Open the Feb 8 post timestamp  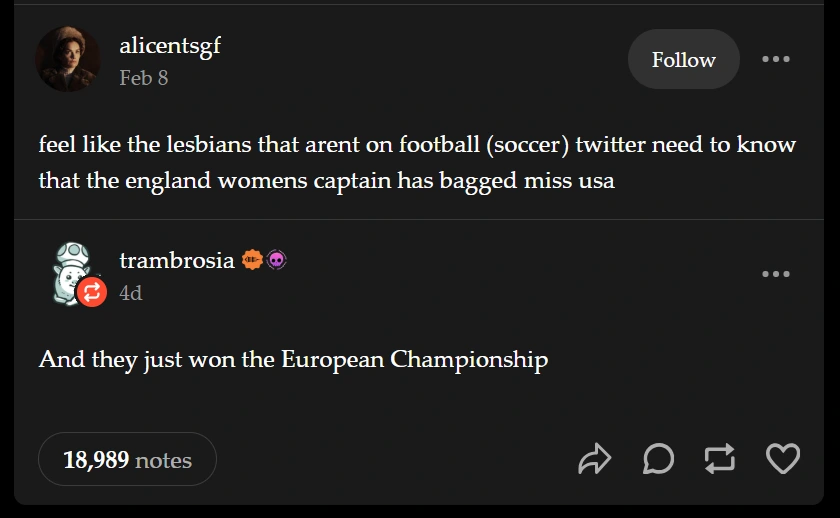pyautogui.click(x=144, y=78)
